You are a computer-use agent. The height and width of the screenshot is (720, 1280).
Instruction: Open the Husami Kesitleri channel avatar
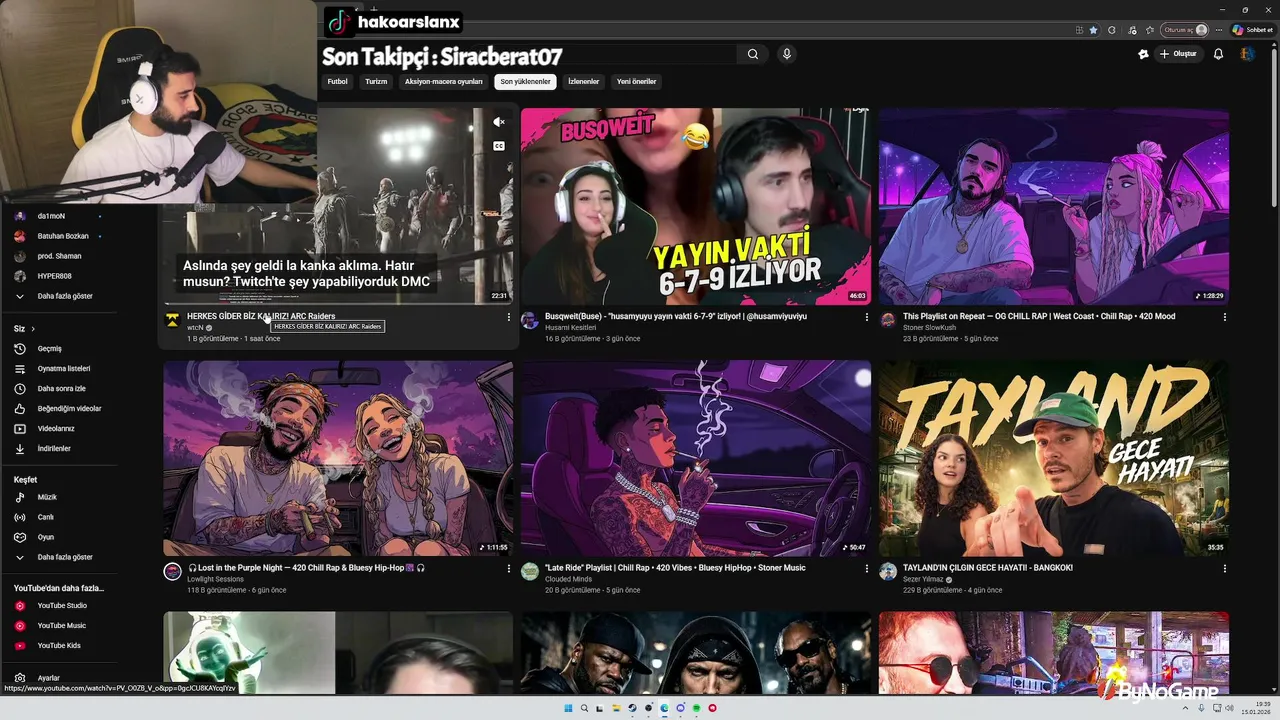point(530,320)
